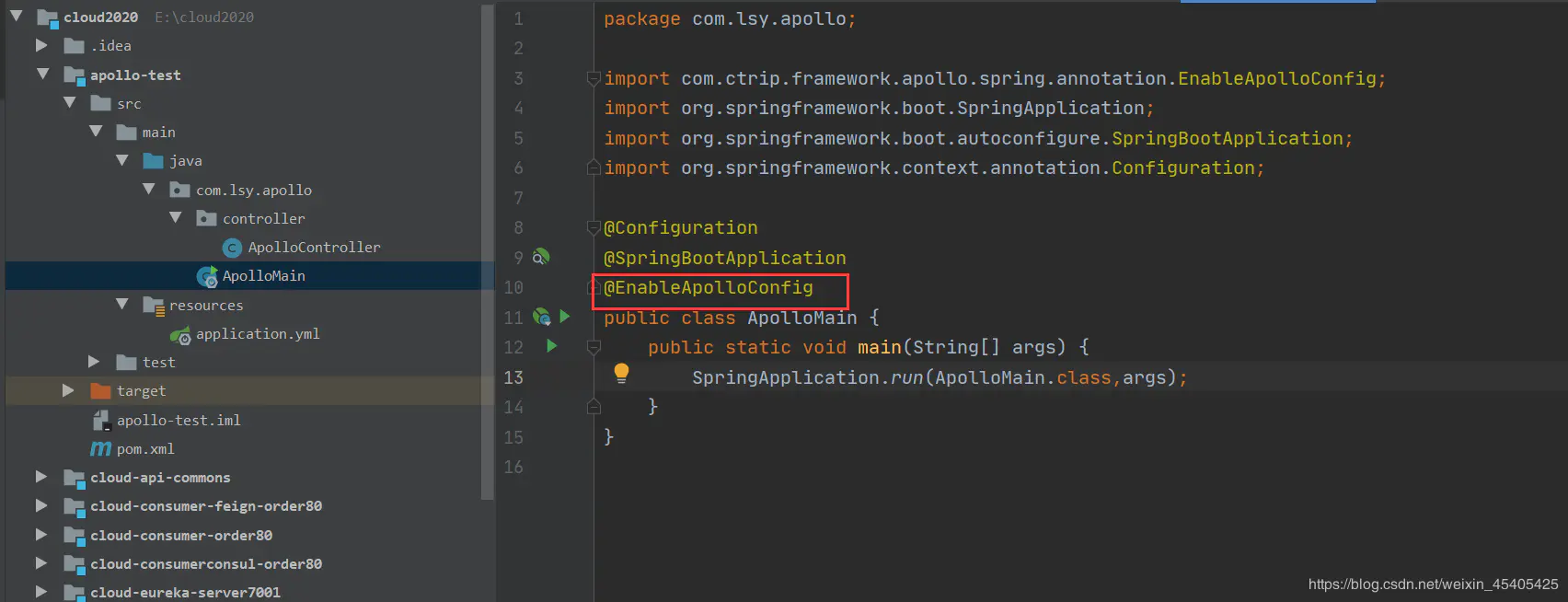Image resolution: width=1568 pixels, height=602 pixels.
Task: Click main method name on line 12
Action: (880, 347)
